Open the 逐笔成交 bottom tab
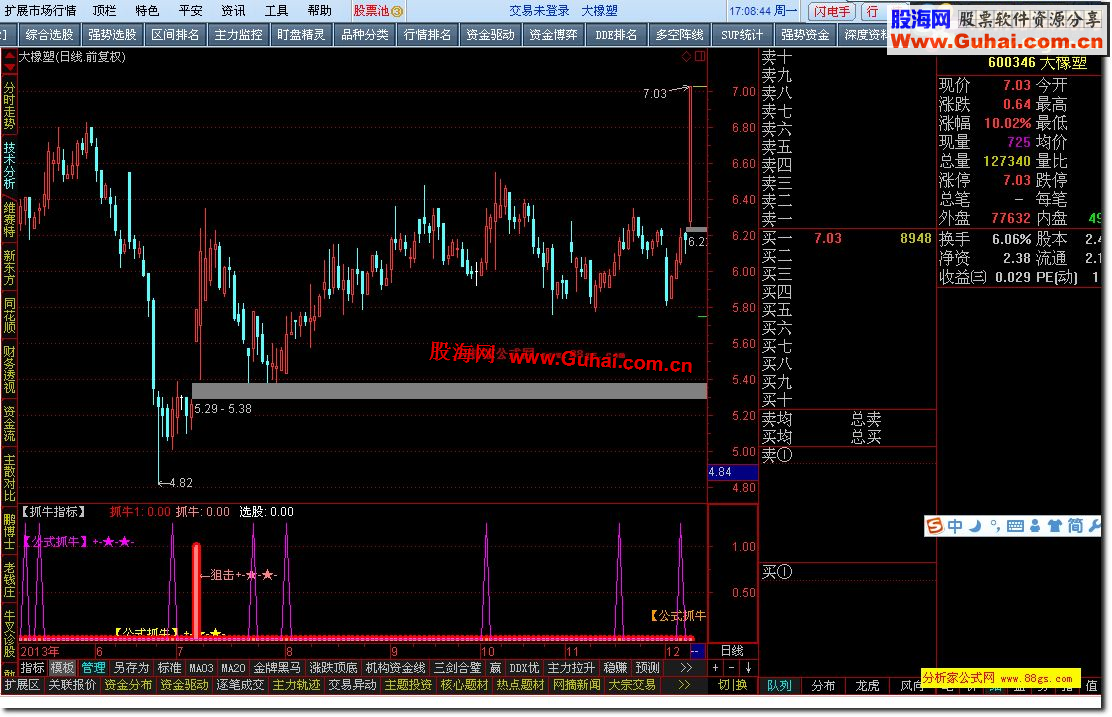Image resolution: width=1112 pixels, height=717 pixels. click(x=240, y=685)
